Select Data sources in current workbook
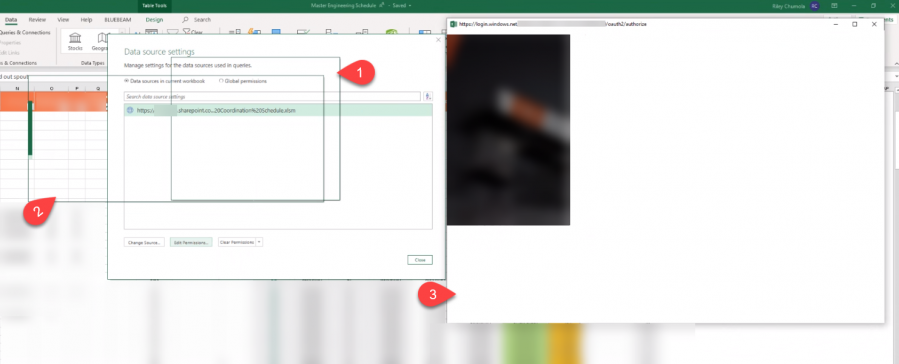 164,81
